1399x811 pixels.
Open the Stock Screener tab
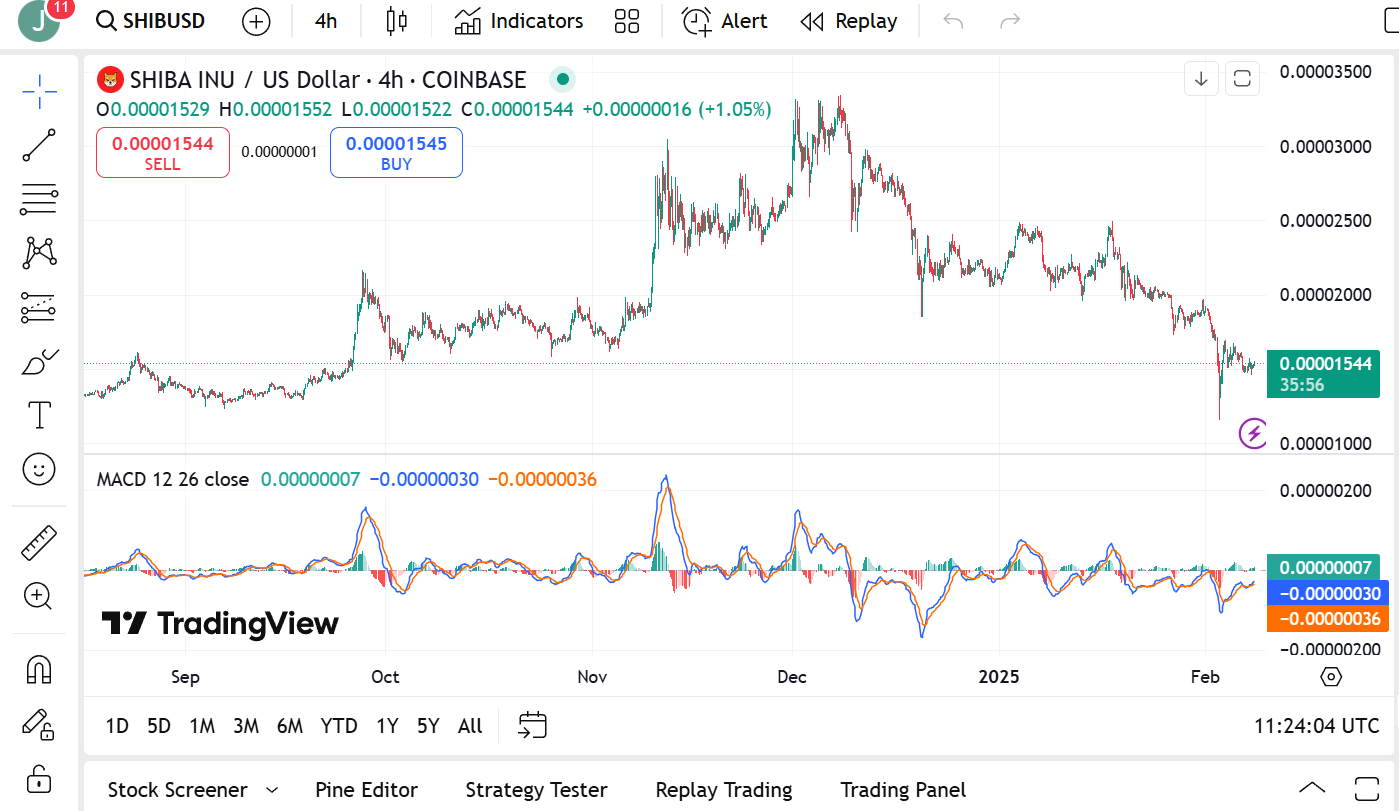(177, 790)
